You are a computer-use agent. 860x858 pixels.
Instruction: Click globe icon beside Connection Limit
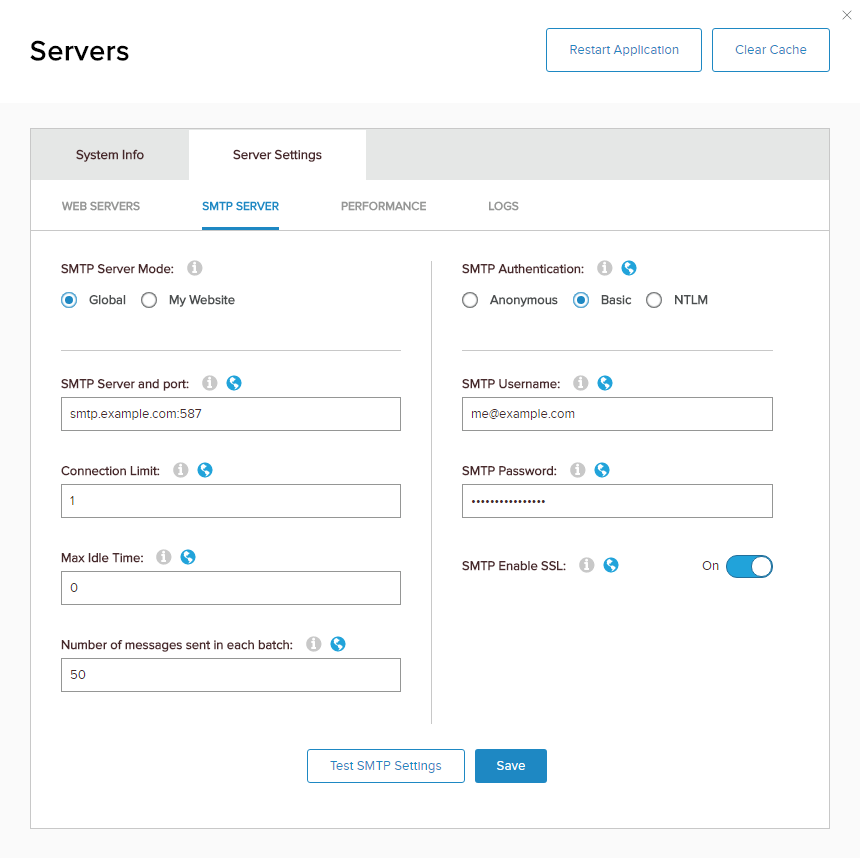205,470
